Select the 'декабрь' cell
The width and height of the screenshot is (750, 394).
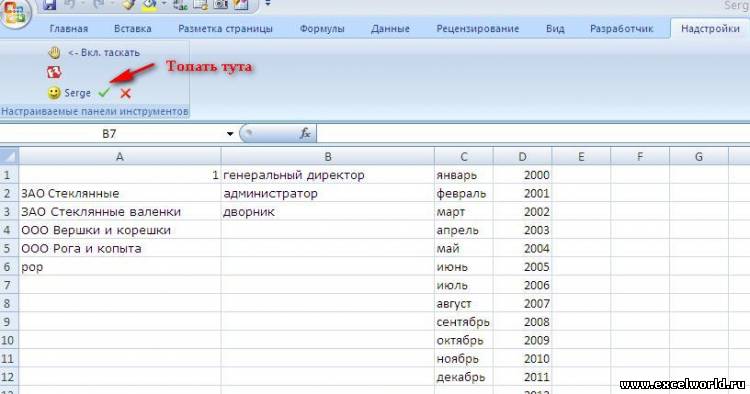(463, 377)
